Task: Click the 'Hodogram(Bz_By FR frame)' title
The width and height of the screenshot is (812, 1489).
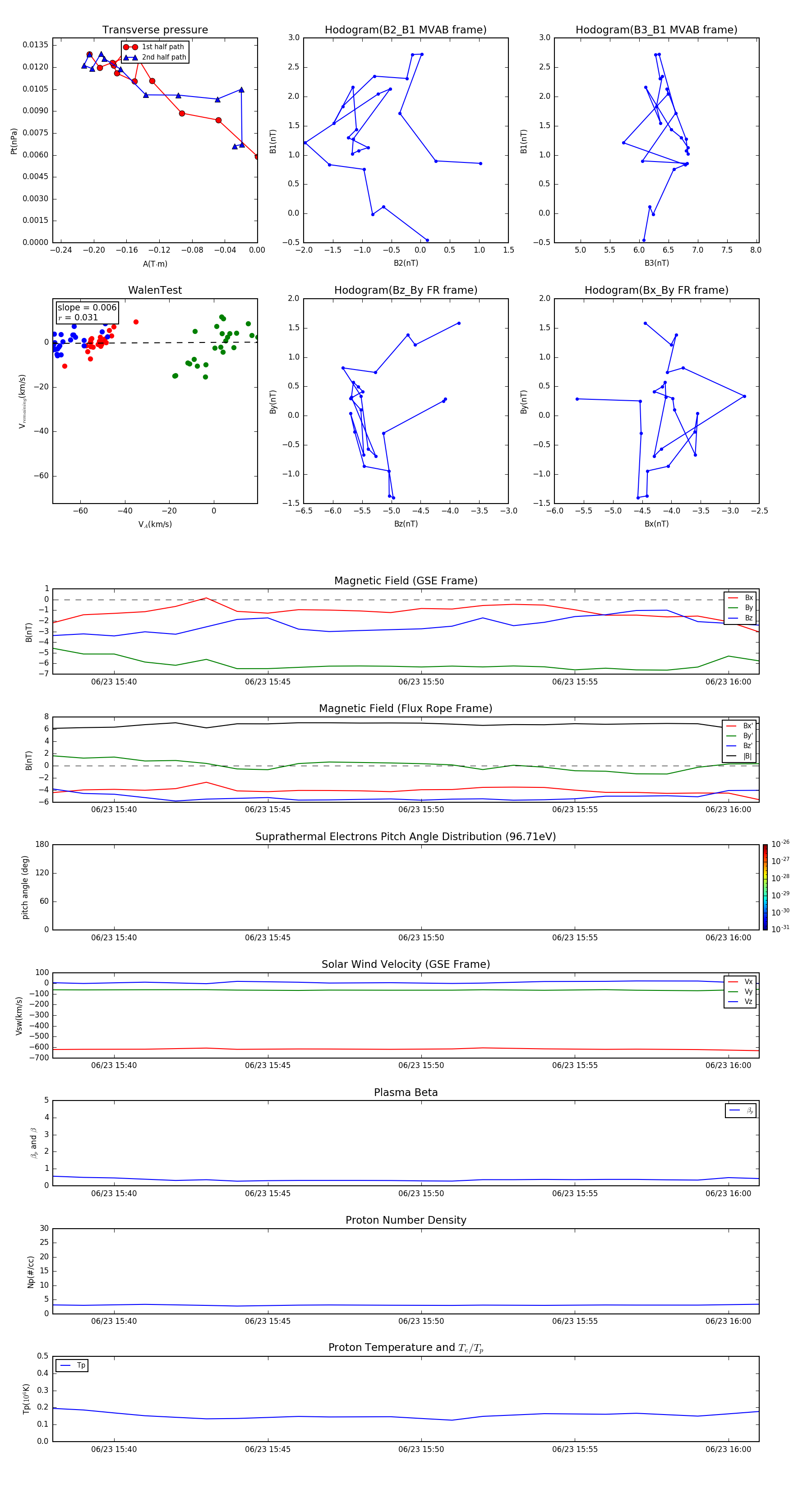Action: (x=406, y=290)
